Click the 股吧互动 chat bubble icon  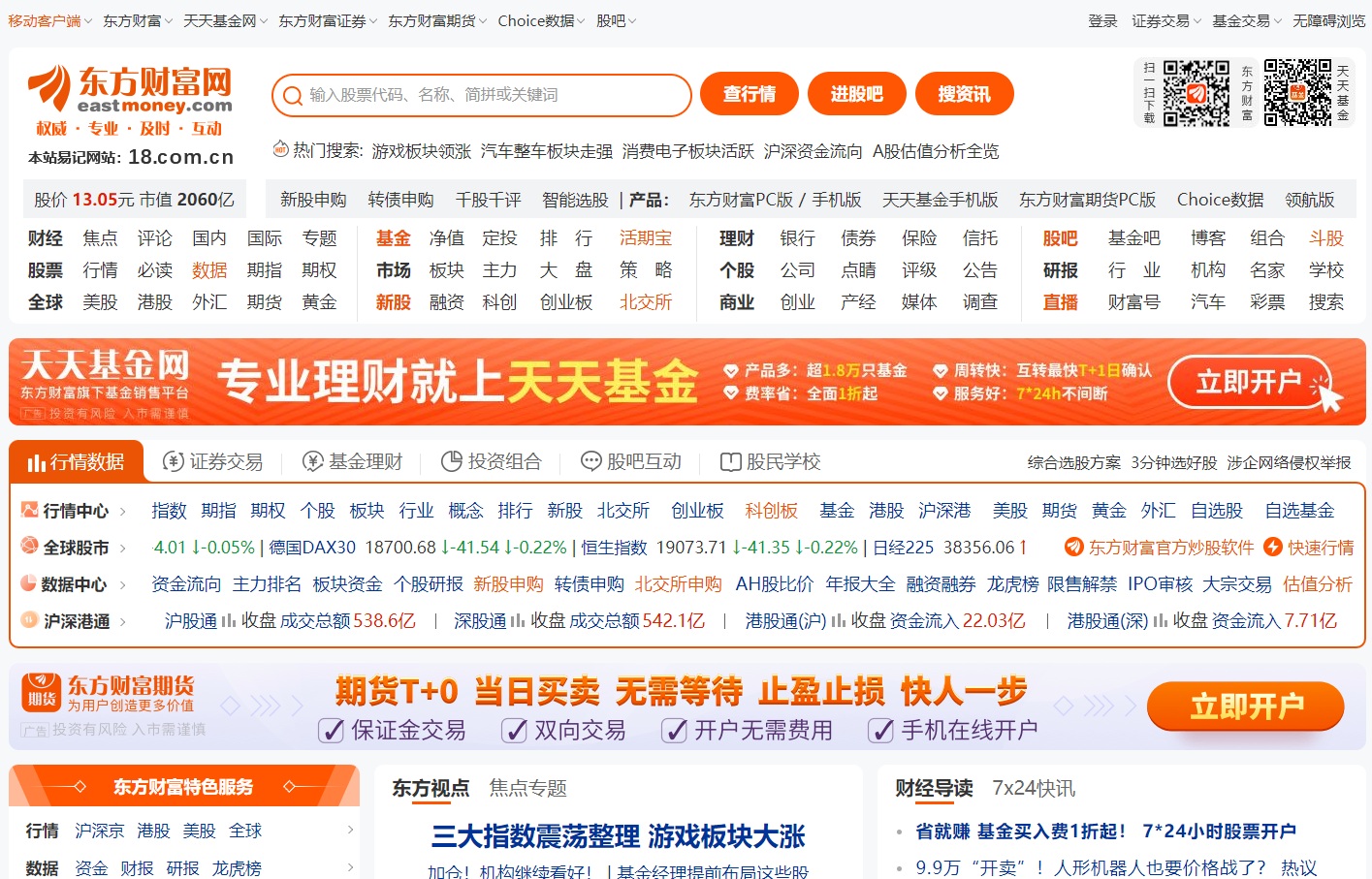(x=590, y=461)
